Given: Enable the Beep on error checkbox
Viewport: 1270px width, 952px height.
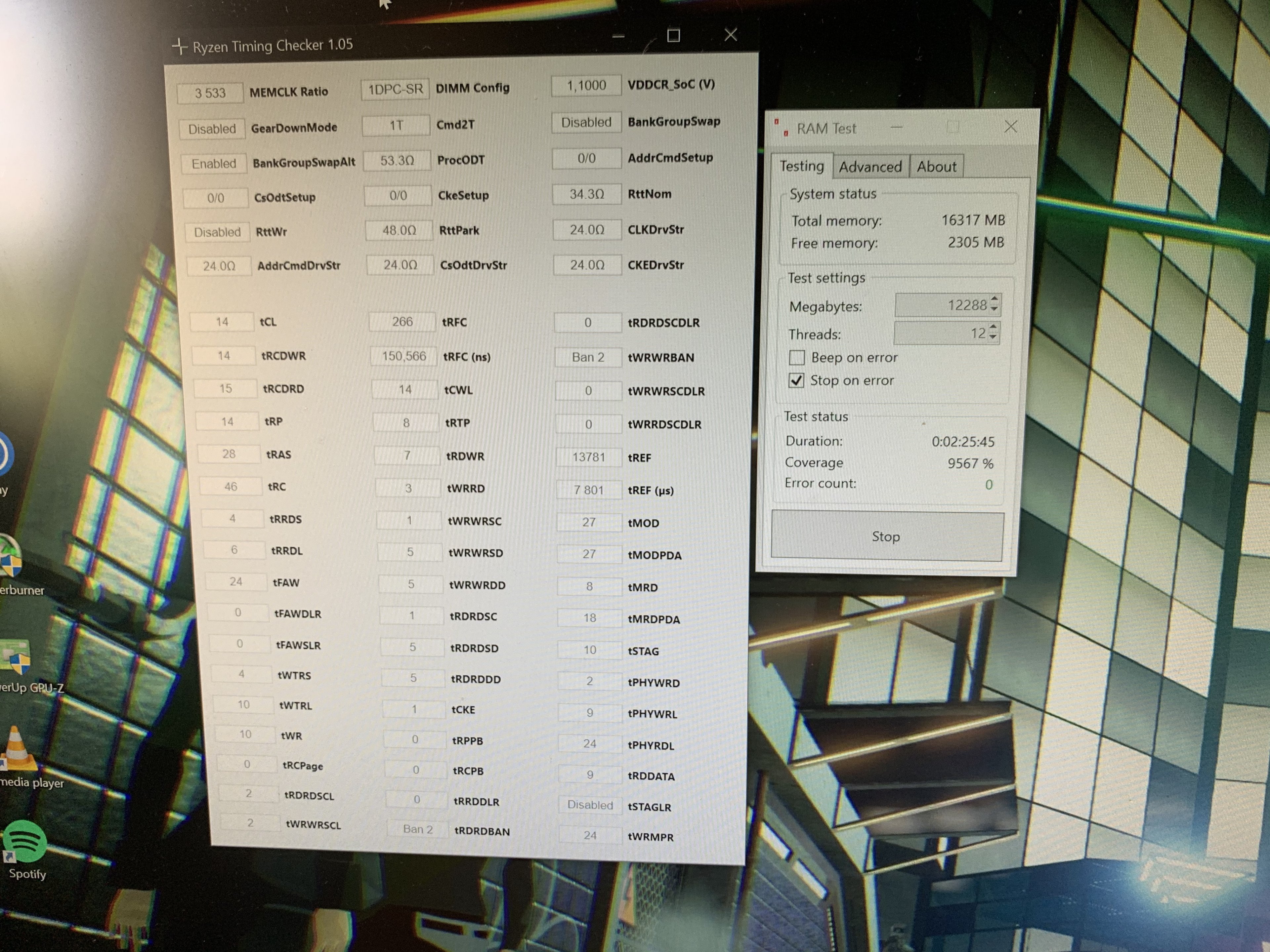Looking at the screenshot, I should tap(797, 358).
